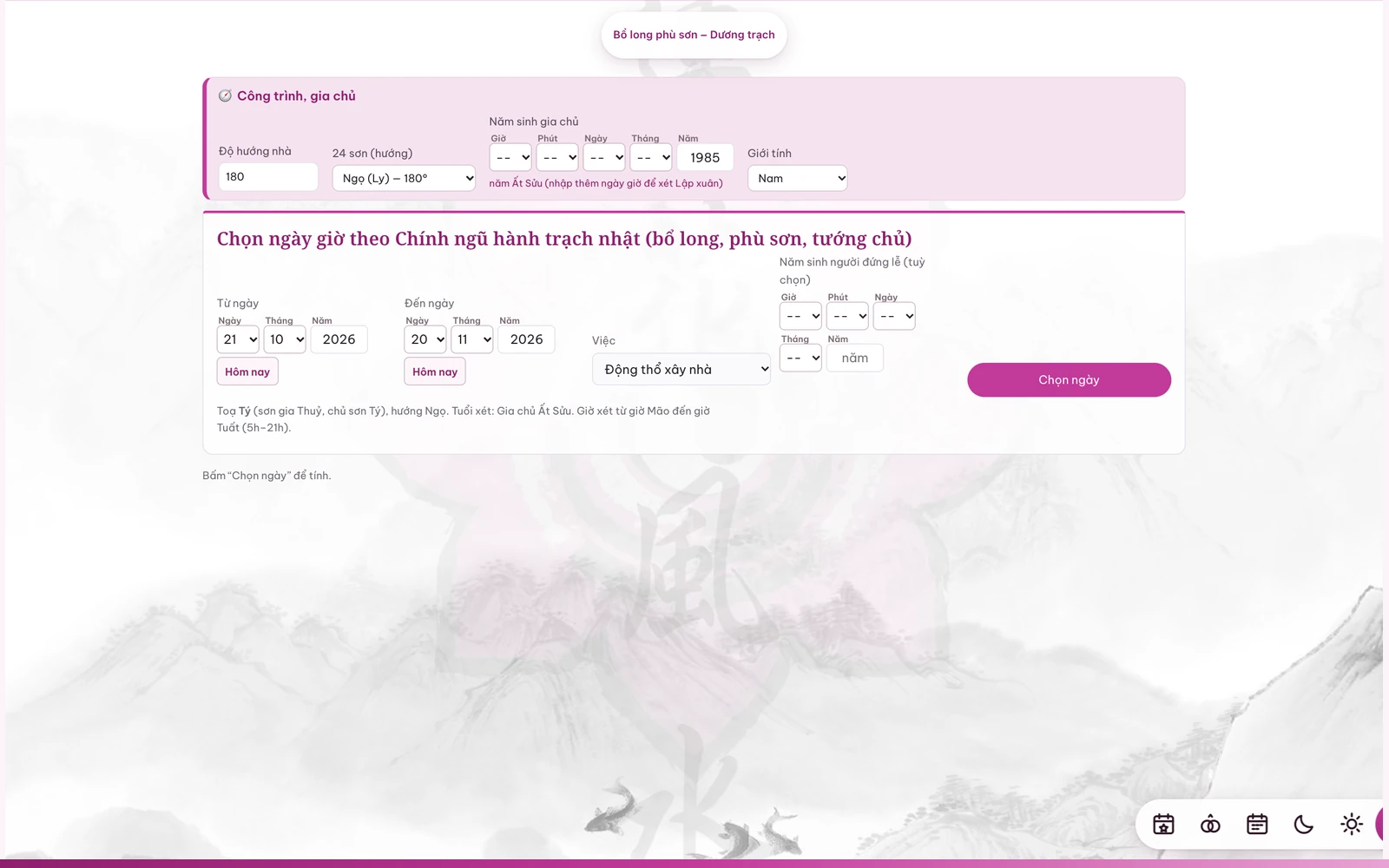Open the starred calendar icon in bottom toolbar

coord(1163,825)
